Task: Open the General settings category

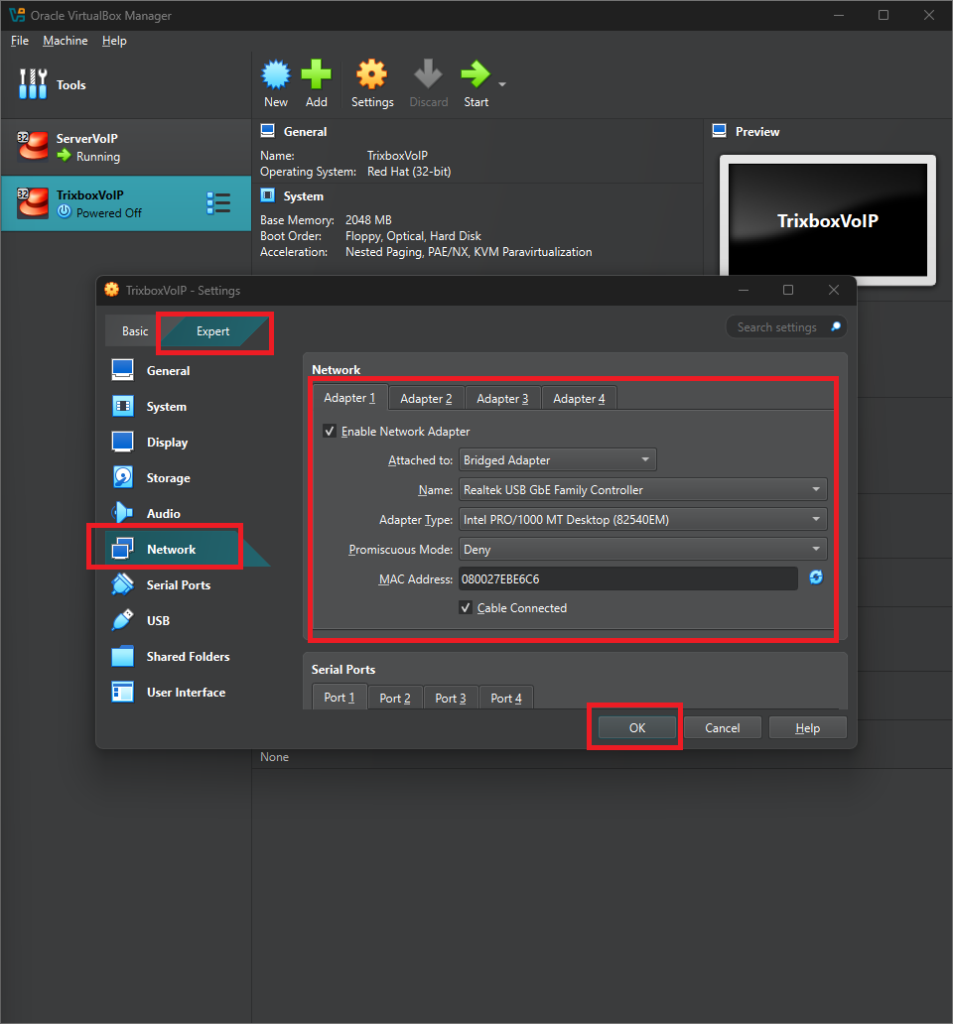Action: coord(168,370)
